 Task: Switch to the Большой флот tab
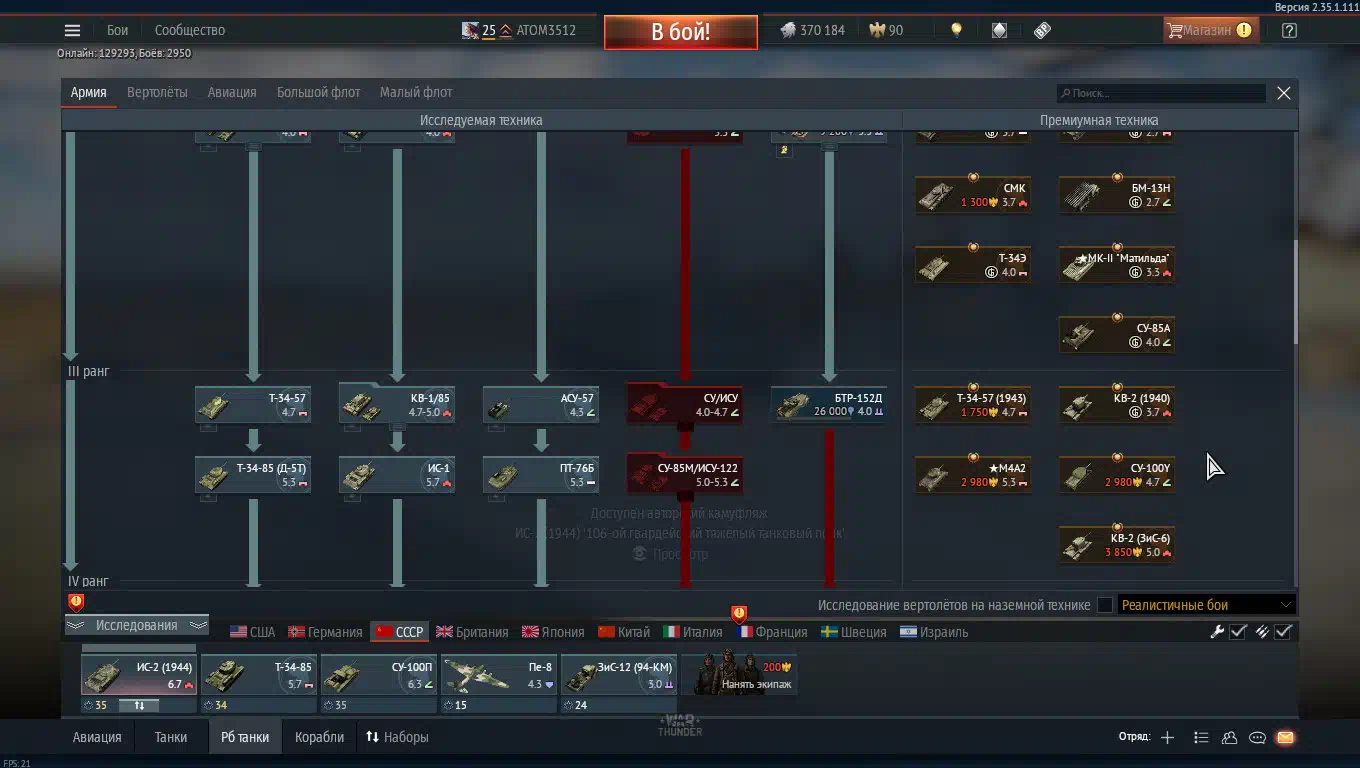[x=318, y=92]
